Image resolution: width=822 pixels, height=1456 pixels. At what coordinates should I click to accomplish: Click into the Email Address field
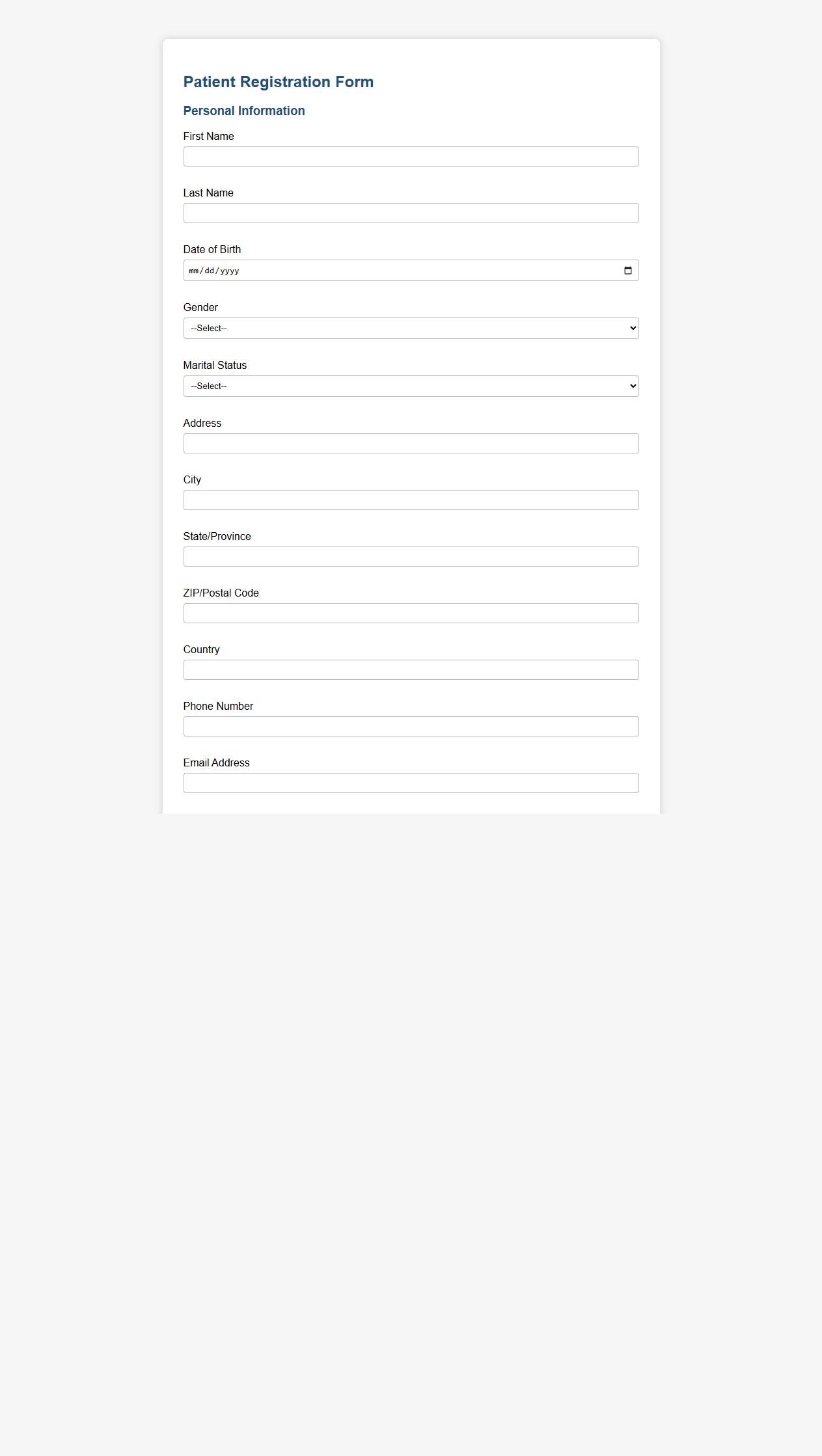click(411, 783)
